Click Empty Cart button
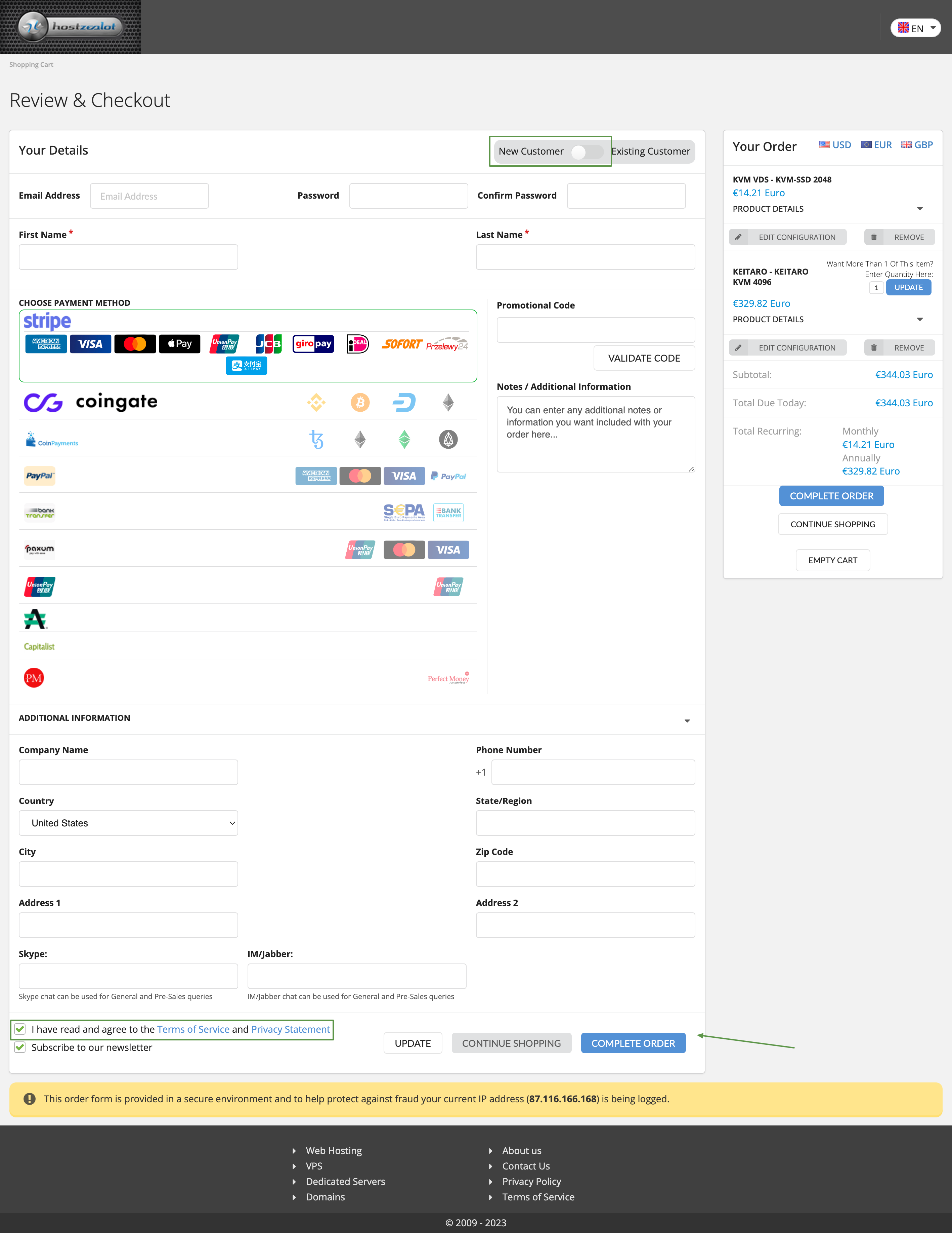Screen dimensions: 952x1234 [x=832, y=560]
